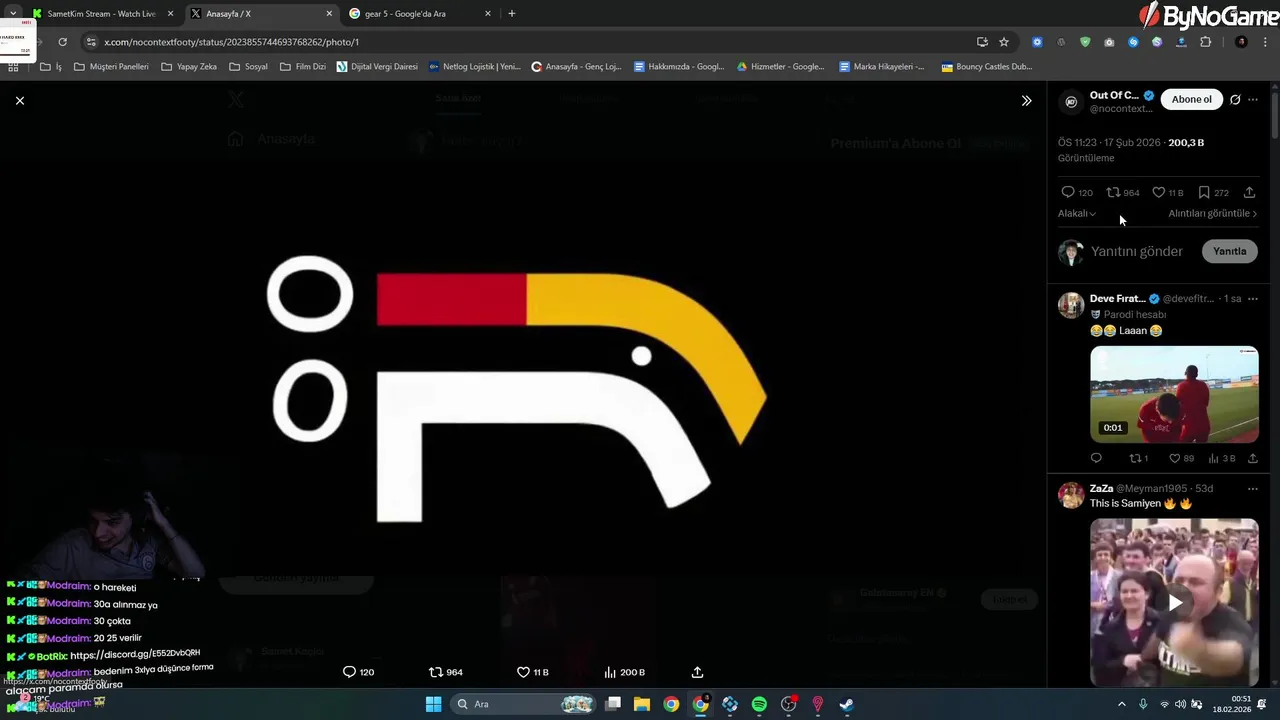The height and width of the screenshot is (720, 1280).
Task: Open the camera screenshot extension icon
Action: [x=1109, y=42]
